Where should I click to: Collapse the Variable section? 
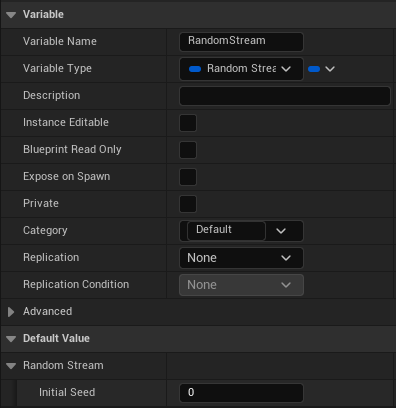point(11,15)
